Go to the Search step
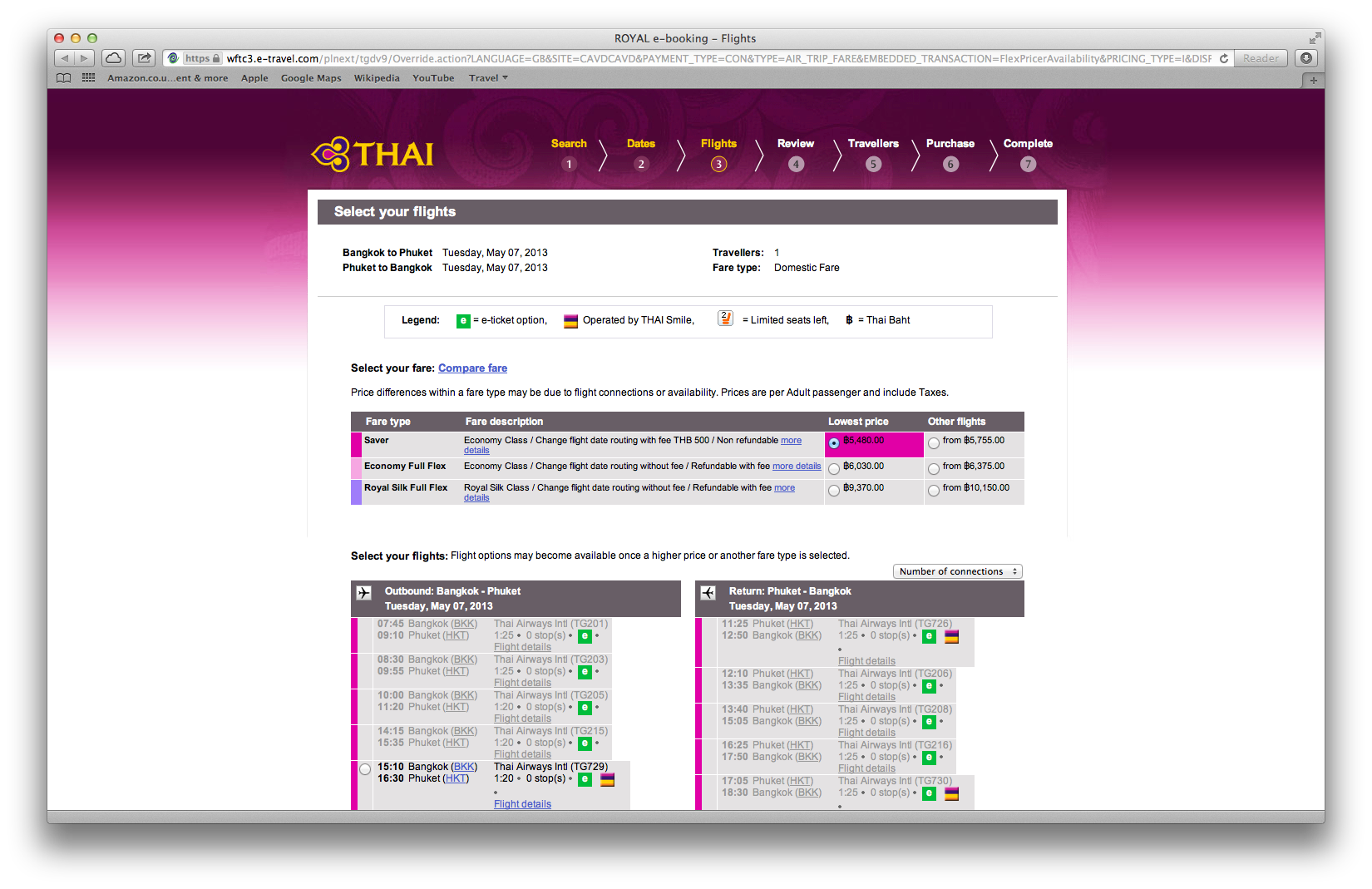Viewport: 1372px width, 889px height. 569,144
